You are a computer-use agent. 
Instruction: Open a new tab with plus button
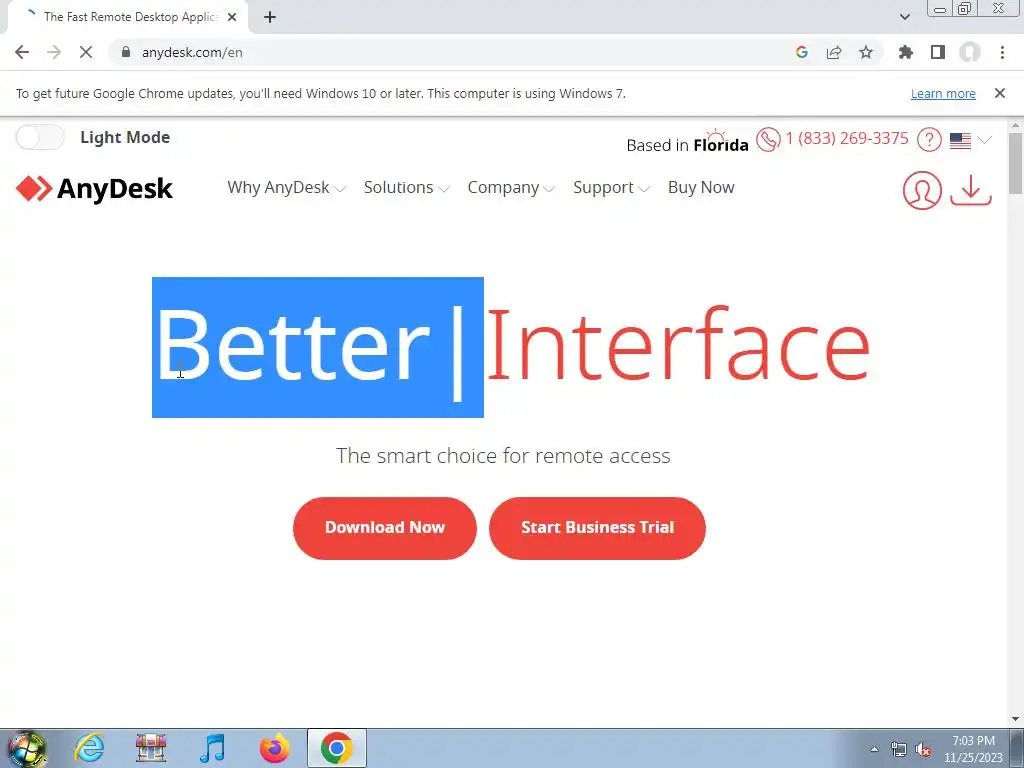tap(270, 17)
